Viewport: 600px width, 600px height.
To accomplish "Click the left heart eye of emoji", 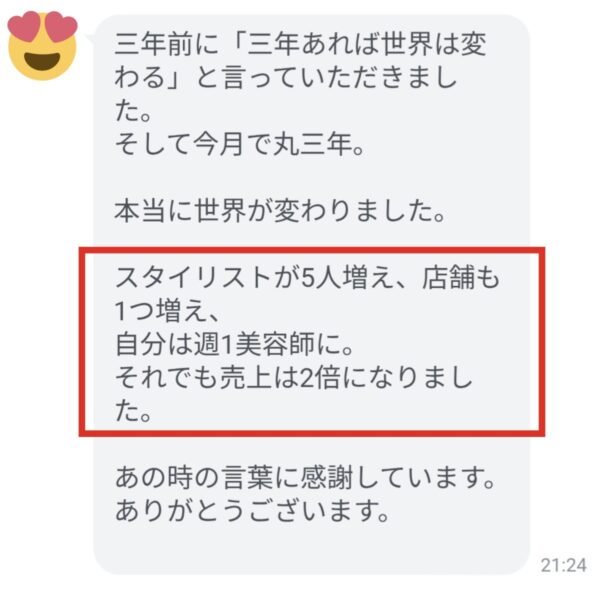I will (x=24, y=26).
